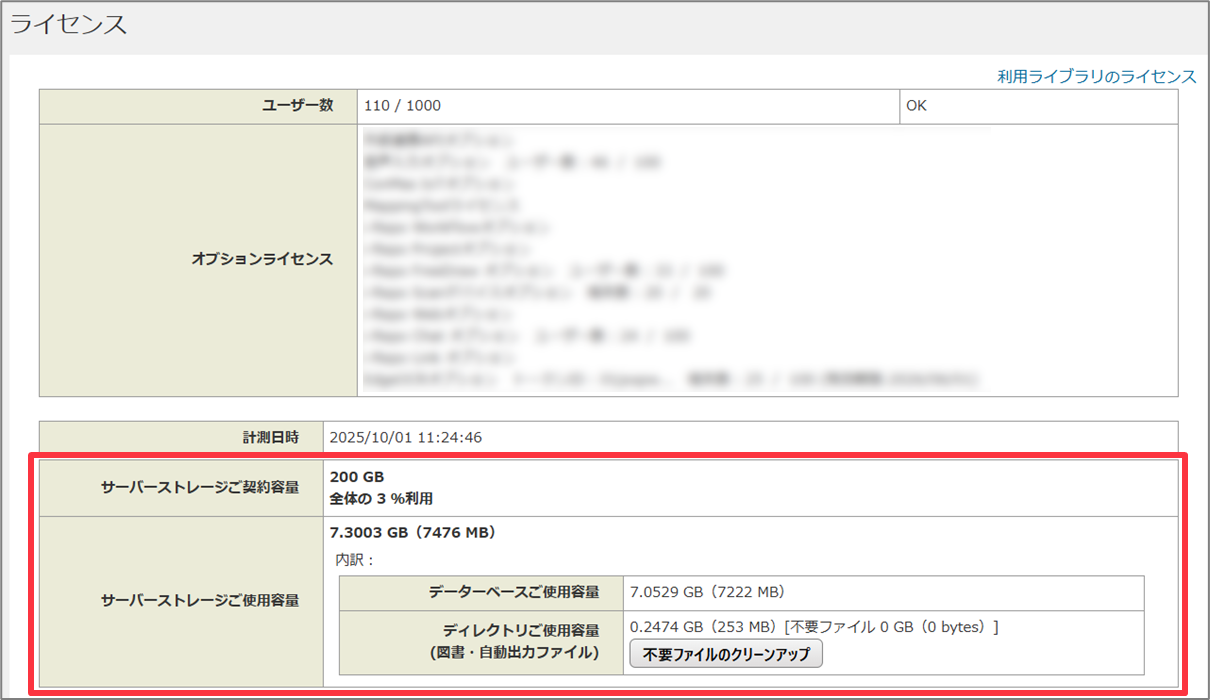Select the サーバーストレージご契約容量 label

[x=199, y=488]
